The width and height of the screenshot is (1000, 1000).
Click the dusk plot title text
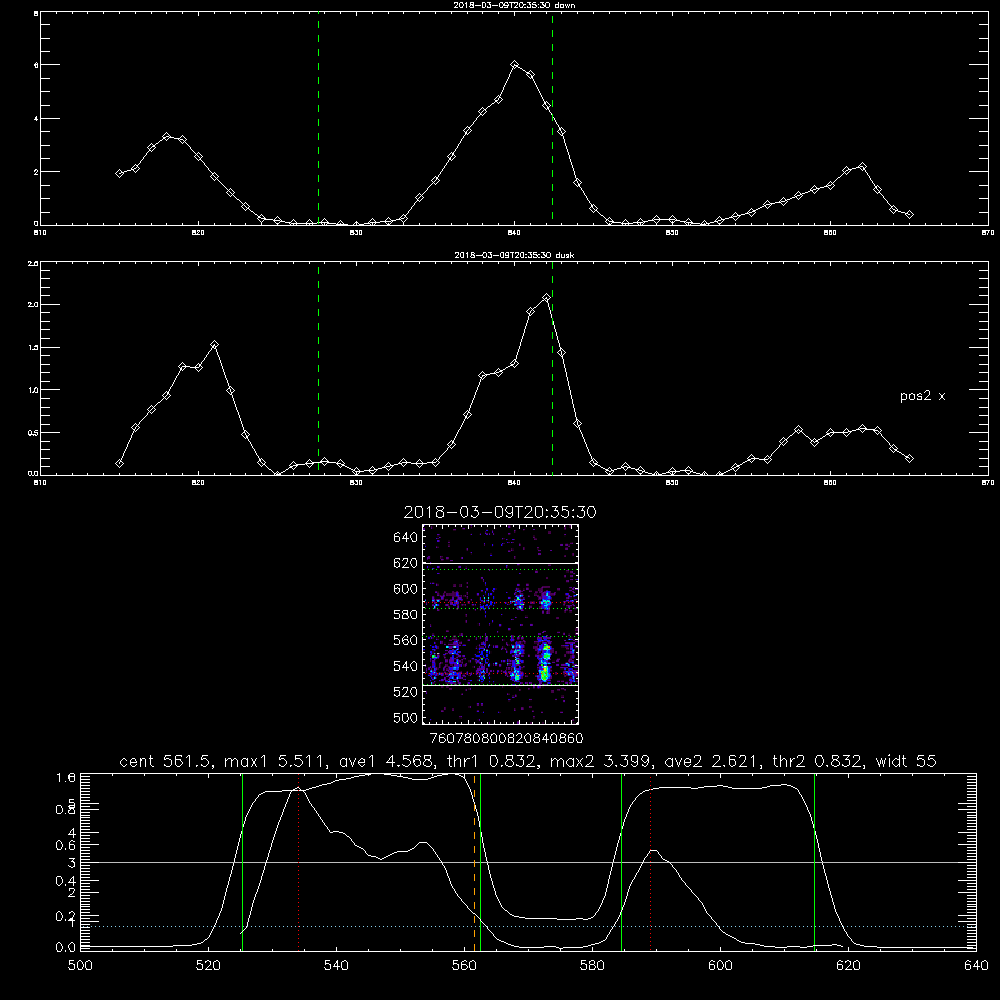(514, 255)
